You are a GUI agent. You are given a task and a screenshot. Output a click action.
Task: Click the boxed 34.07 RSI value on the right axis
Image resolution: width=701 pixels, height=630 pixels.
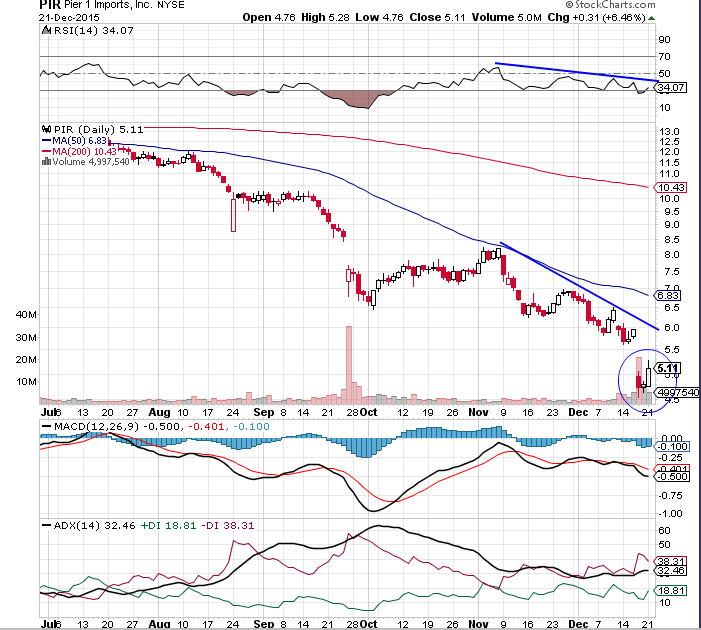pyautogui.click(x=671, y=88)
